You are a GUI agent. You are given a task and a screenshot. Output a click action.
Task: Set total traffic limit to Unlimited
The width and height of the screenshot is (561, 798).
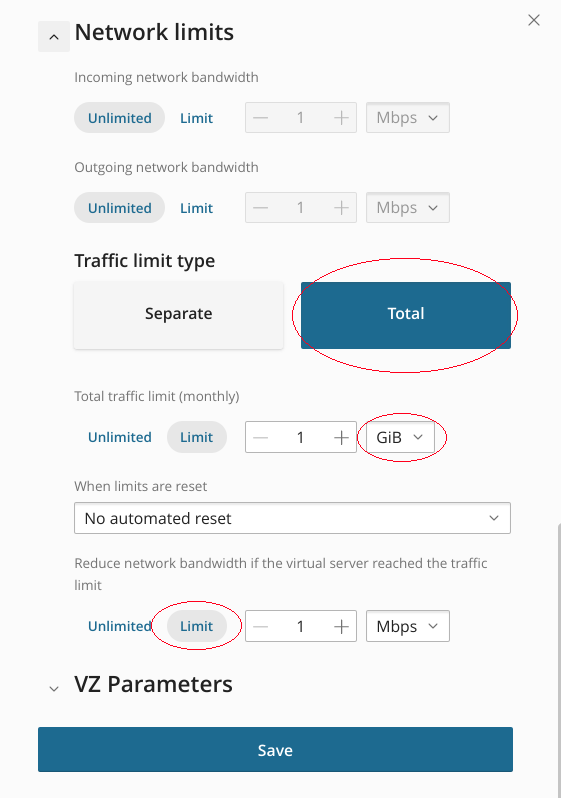click(120, 437)
